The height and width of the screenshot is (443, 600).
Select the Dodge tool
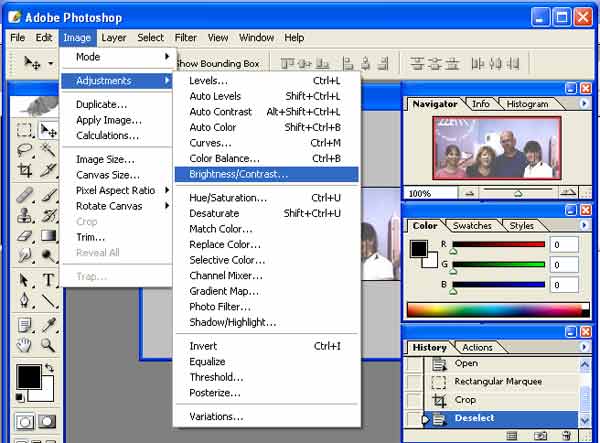48,255
